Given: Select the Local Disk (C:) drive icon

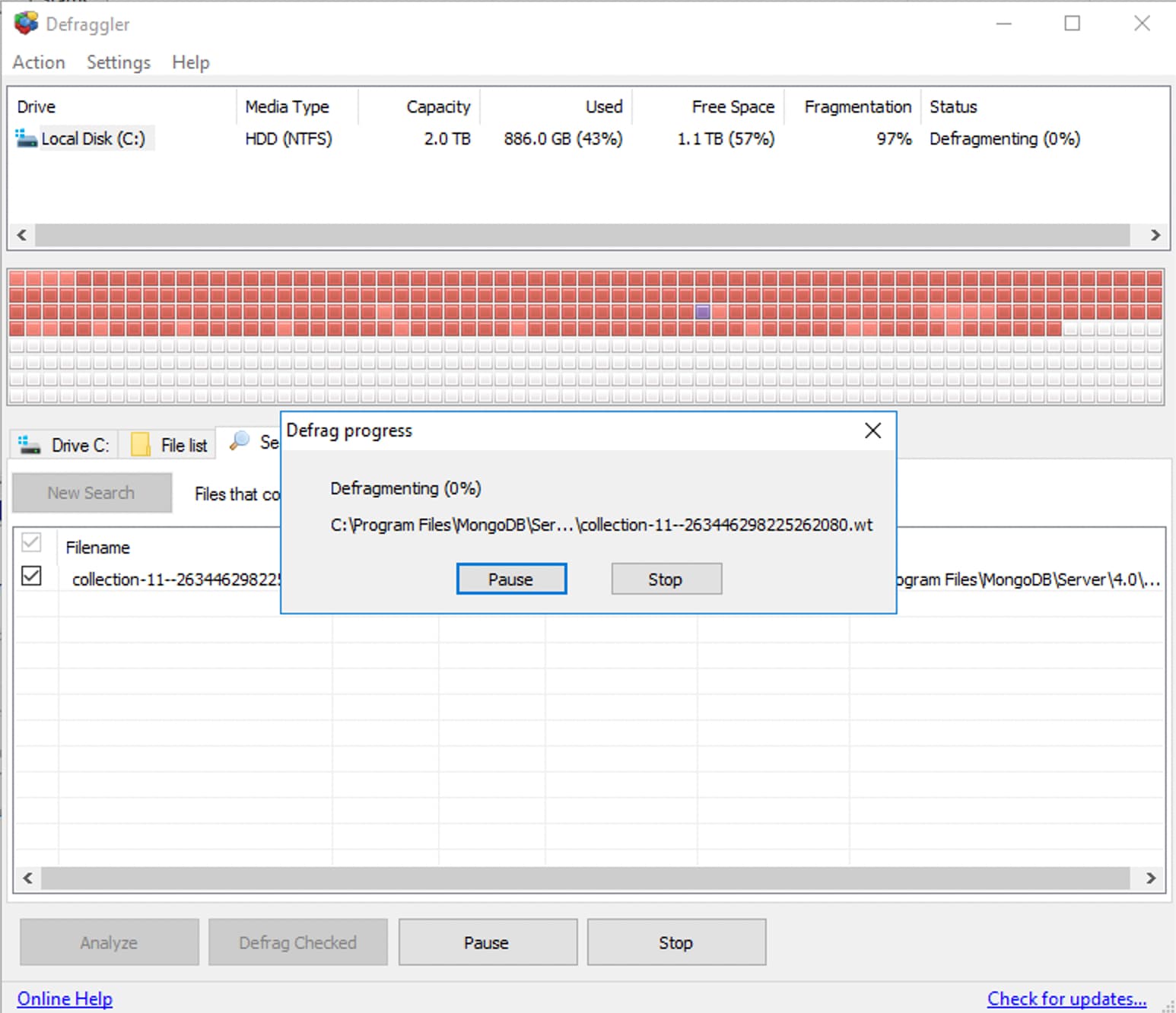Looking at the screenshot, I should coord(27,138).
